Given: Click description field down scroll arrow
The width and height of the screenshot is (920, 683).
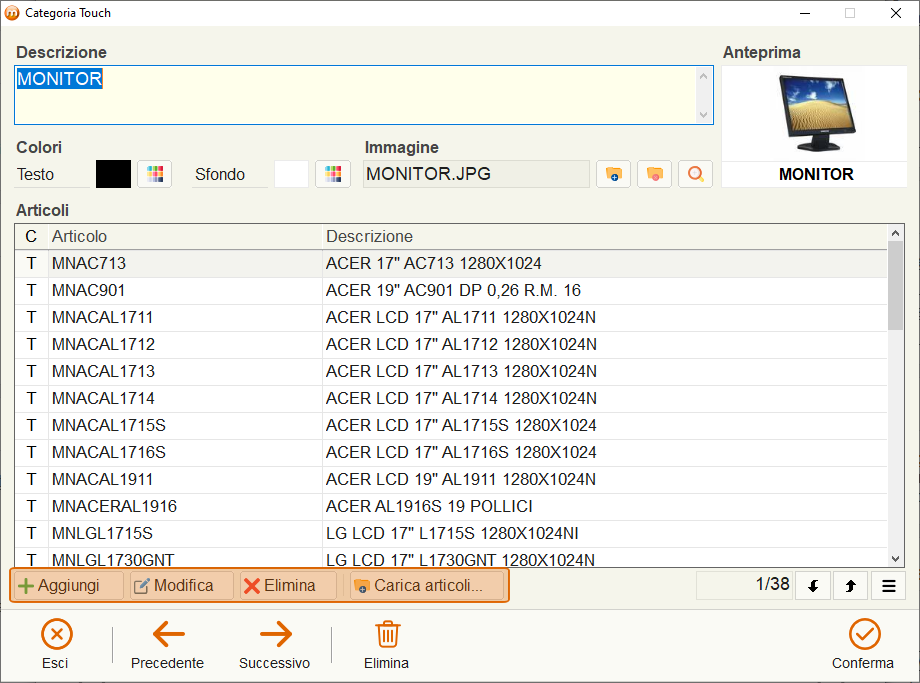Looking at the screenshot, I should (x=703, y=115).
